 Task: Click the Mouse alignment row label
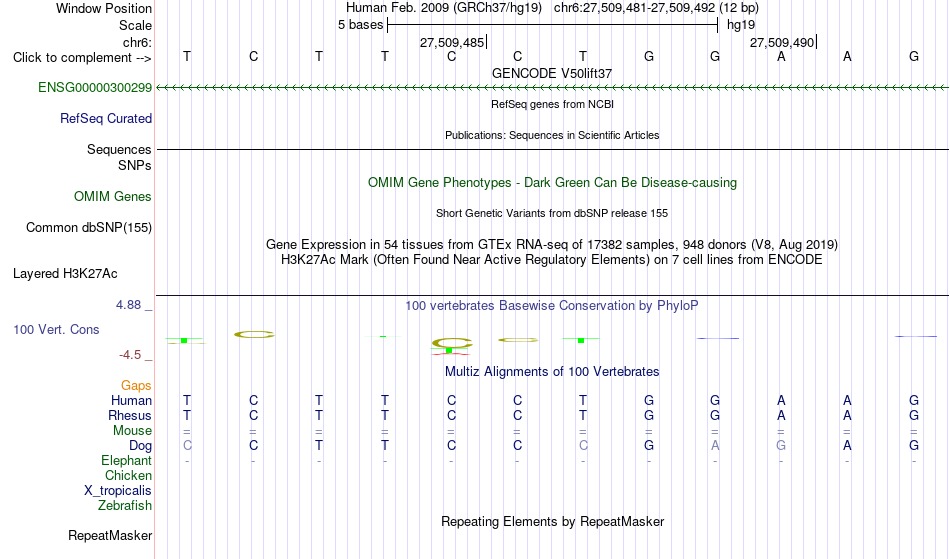(x=132, y=431)
